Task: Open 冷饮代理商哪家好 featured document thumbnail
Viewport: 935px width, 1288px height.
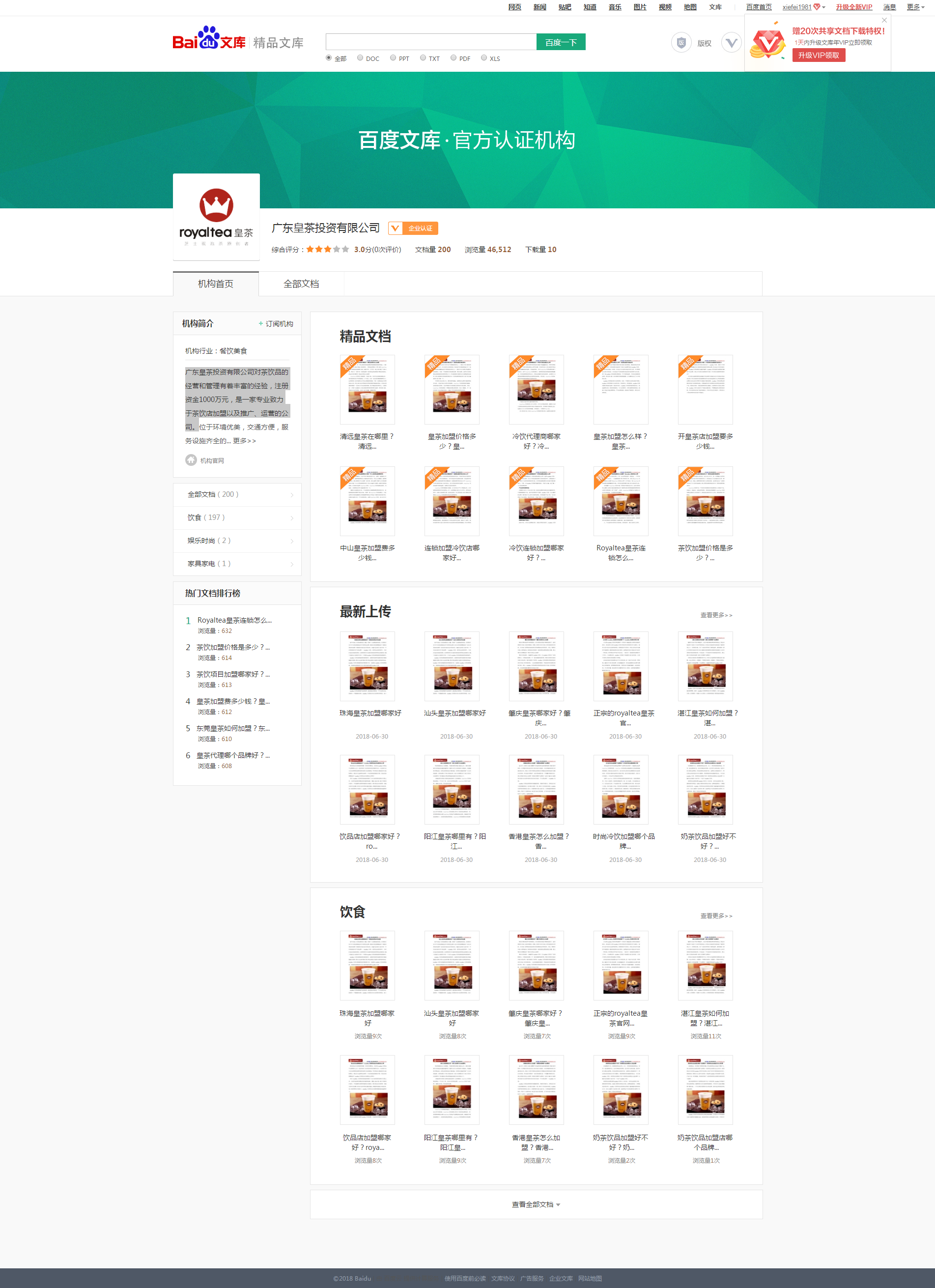Action: point(537,390)
